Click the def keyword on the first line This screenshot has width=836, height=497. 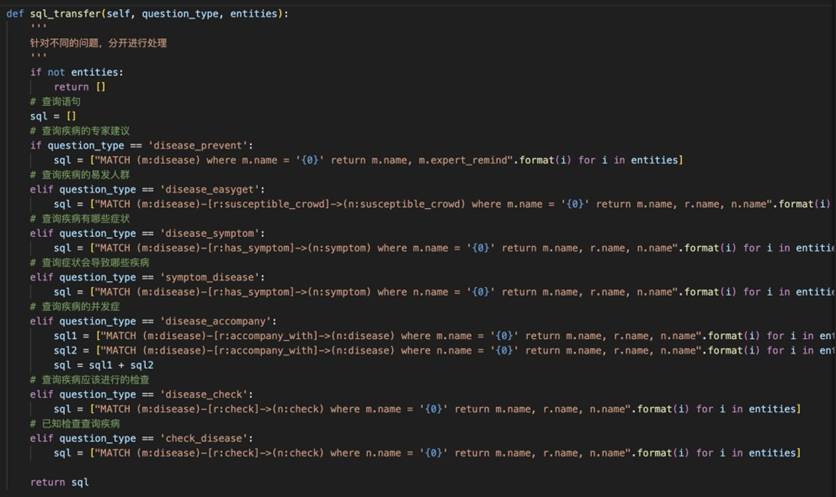15,14
